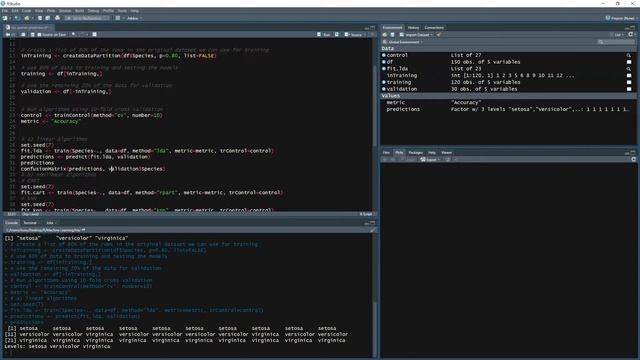The height and width of the screenshot is (360, 640).
Task: Click the clear console broom icon
Action: [372, 230]
